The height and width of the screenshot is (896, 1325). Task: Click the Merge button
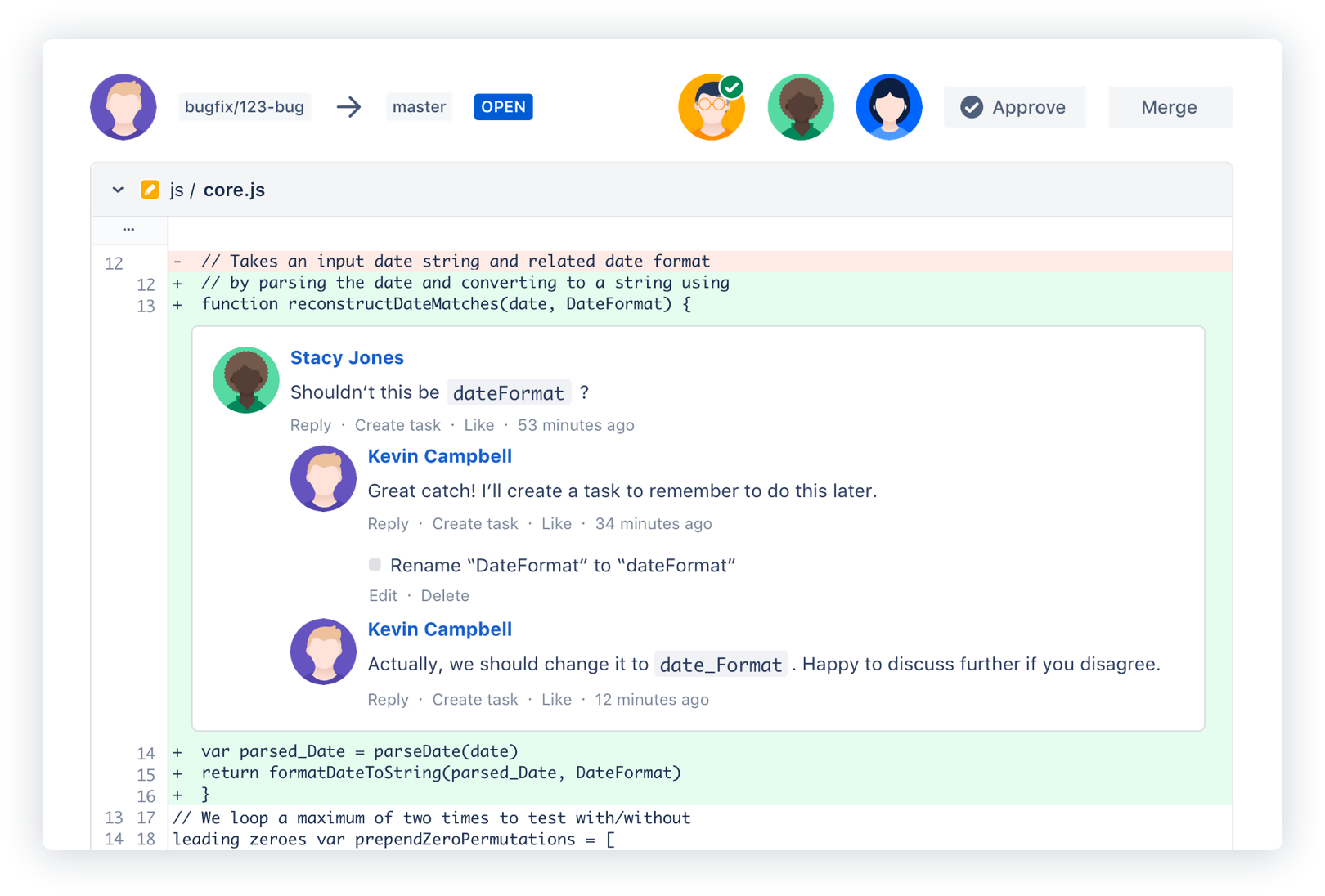1170,106
